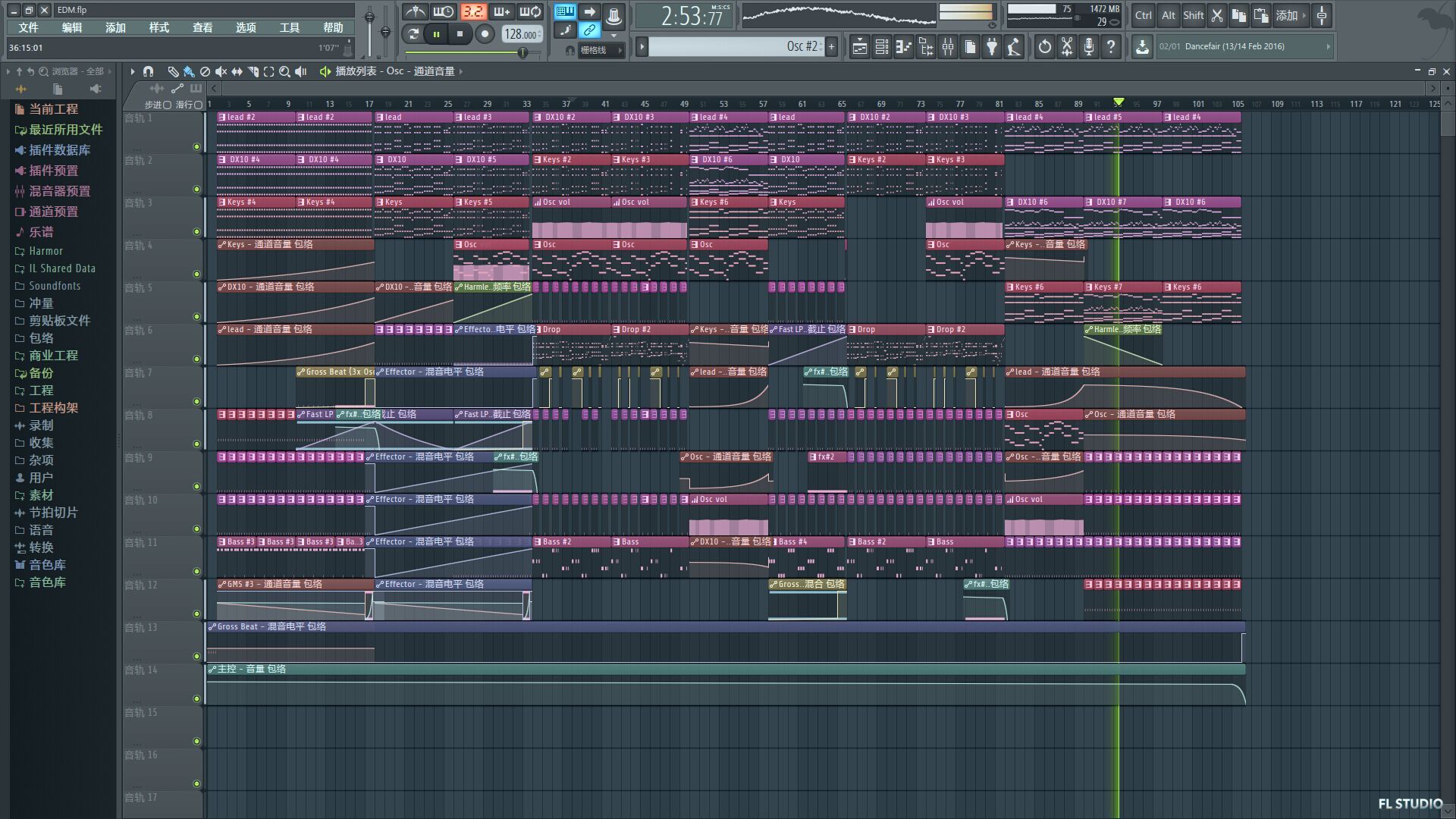Expand the 混音器预置 browser folder

pos(59,191)
